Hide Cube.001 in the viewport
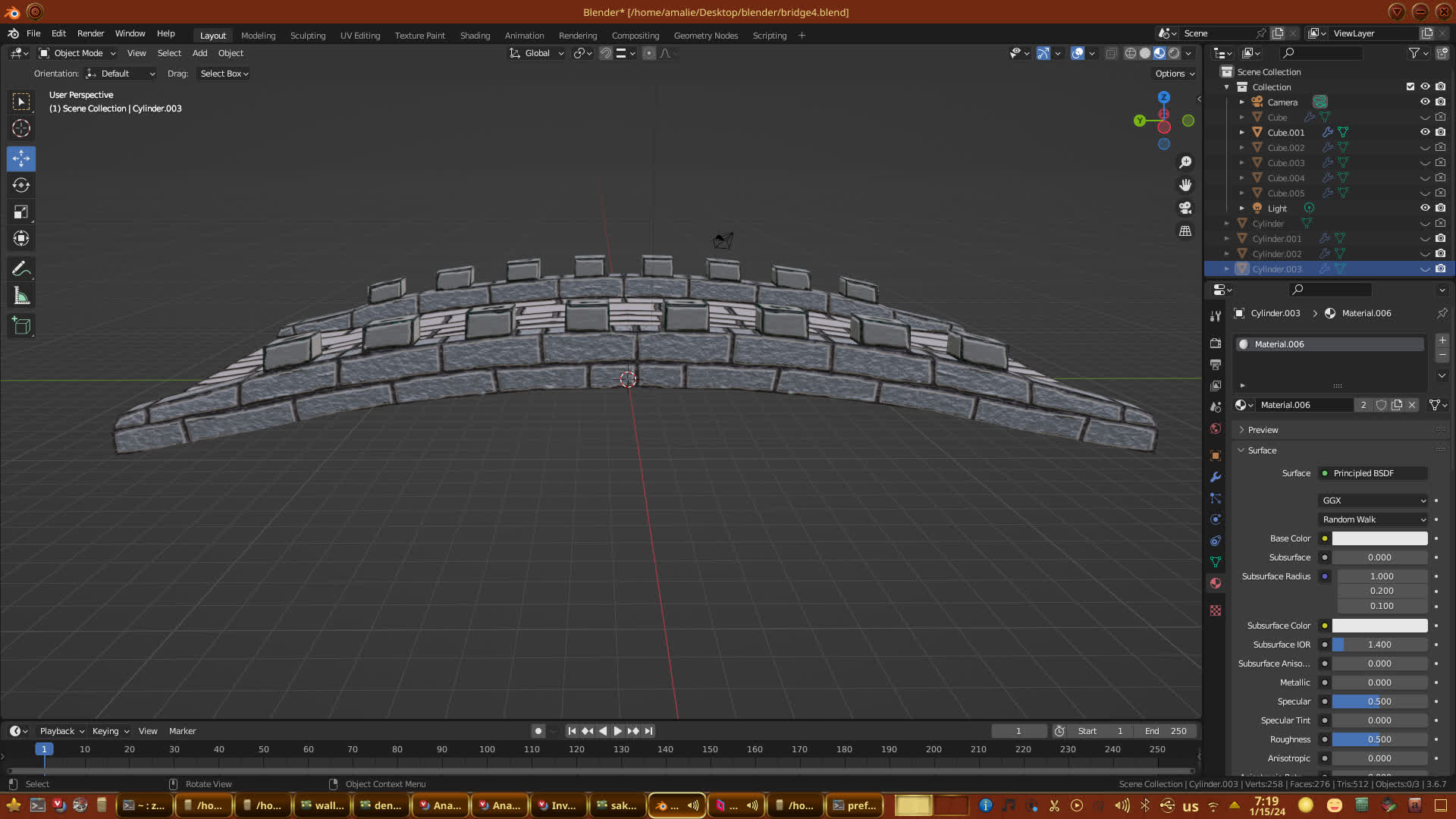Screen dimensions: 1456x819 point(1425,132)
